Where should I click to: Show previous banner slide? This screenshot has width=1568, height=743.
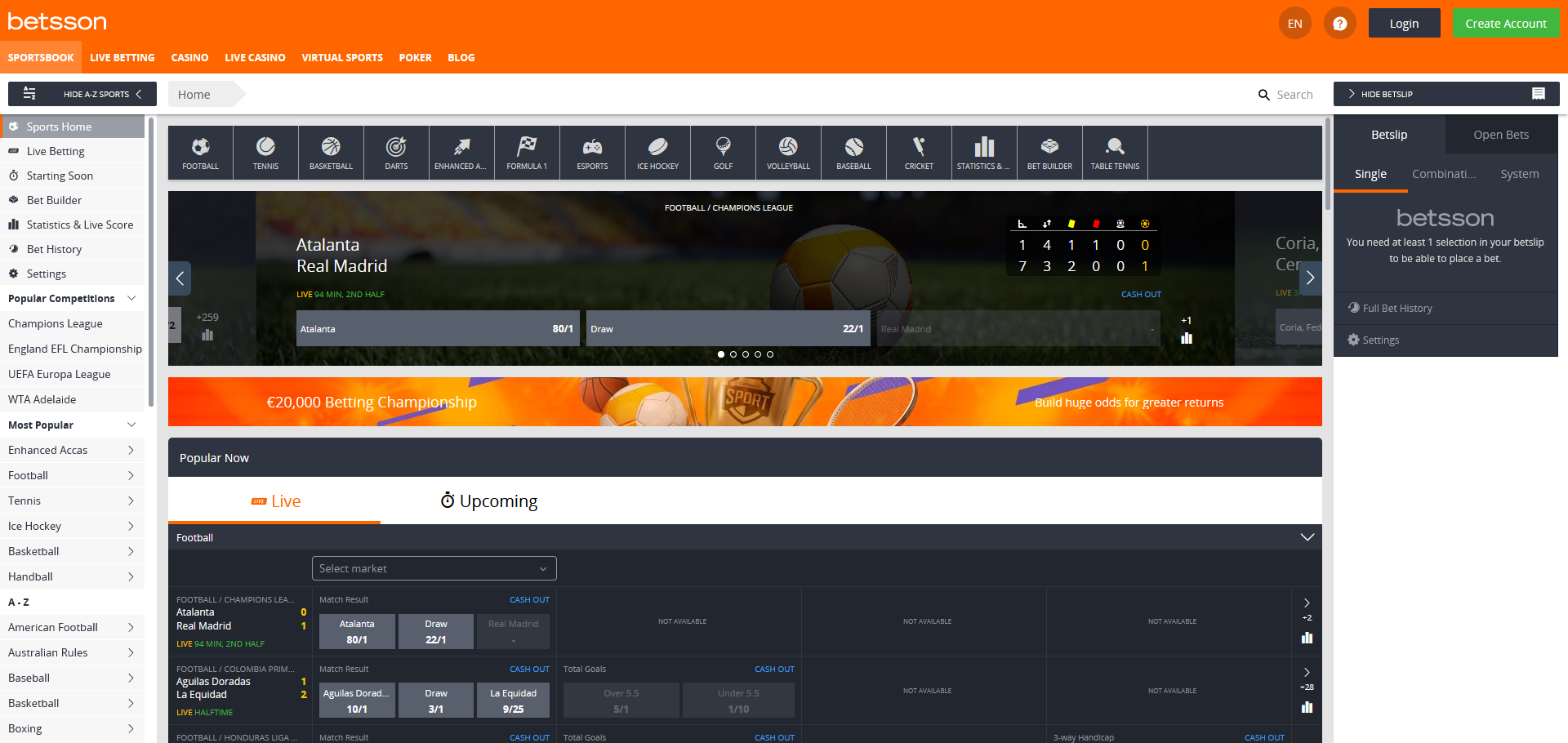point(180,278)
